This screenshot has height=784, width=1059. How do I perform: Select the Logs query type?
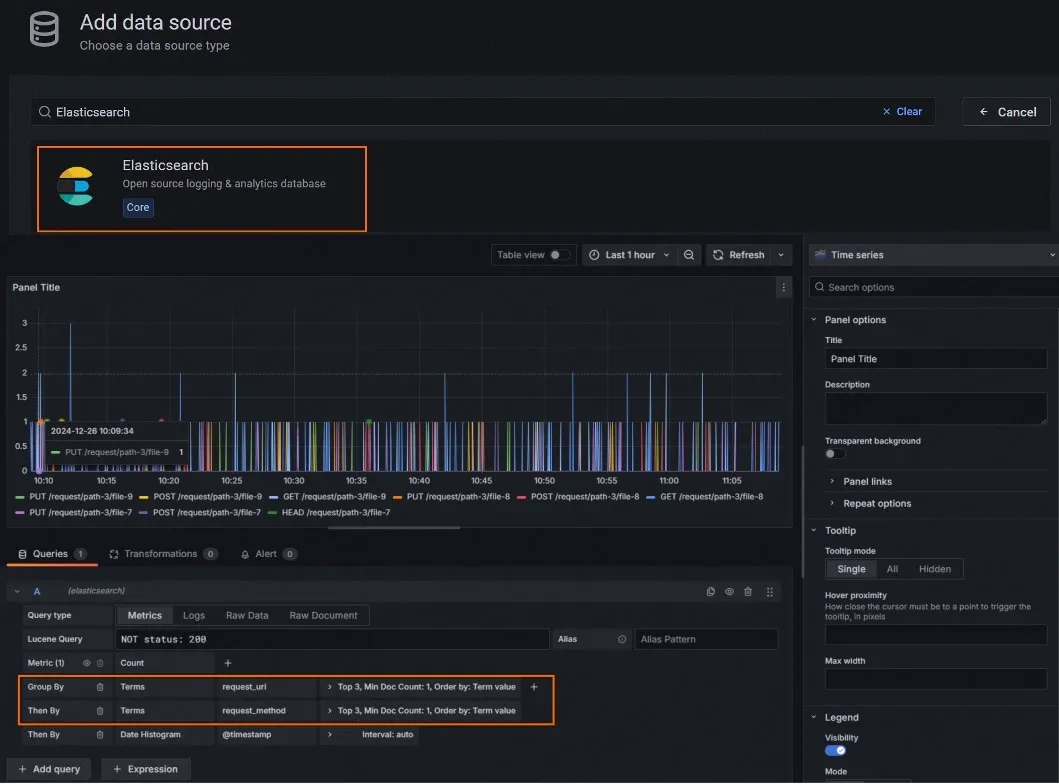193,616
